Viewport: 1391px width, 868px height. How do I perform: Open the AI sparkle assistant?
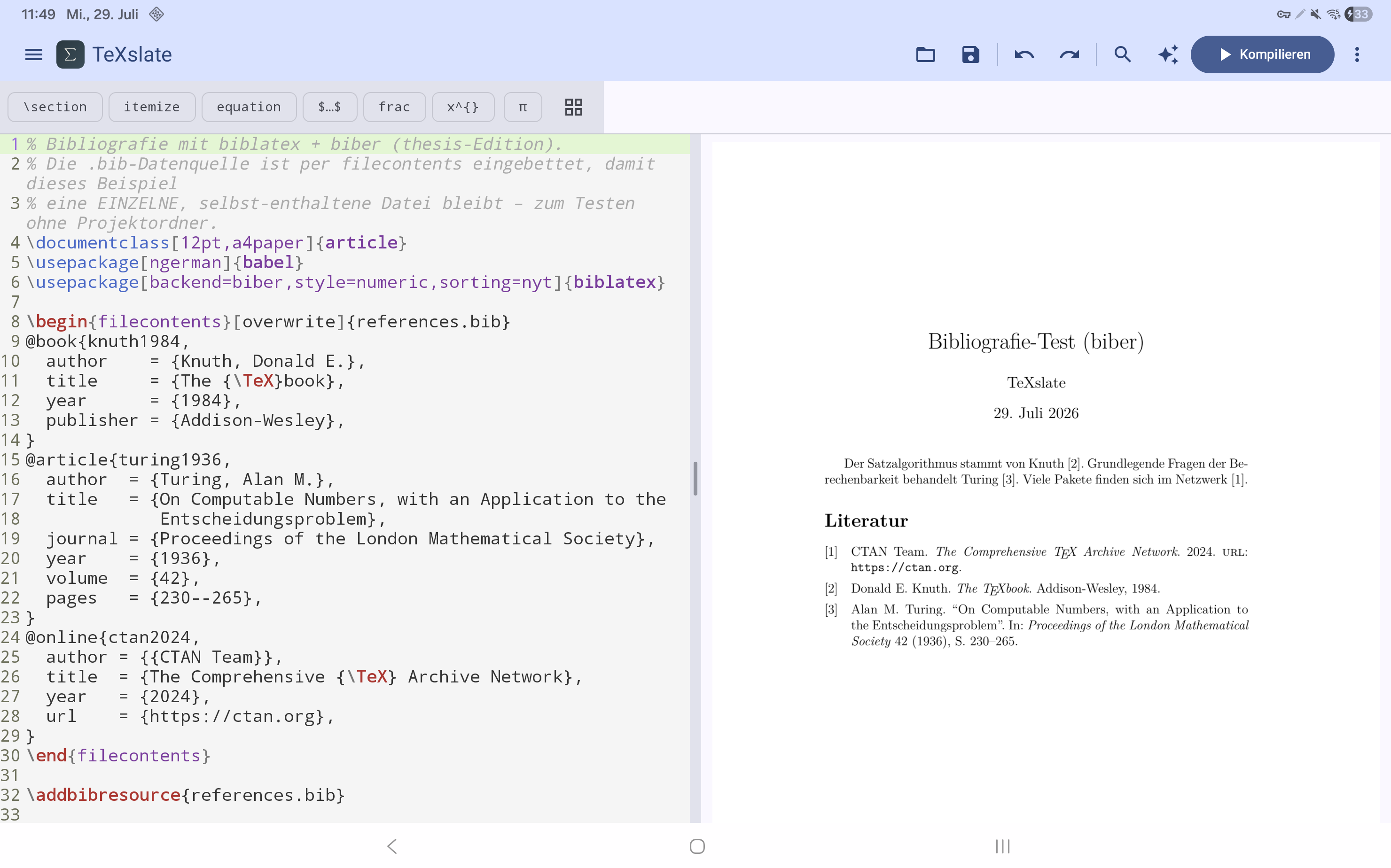point(1168,54)
